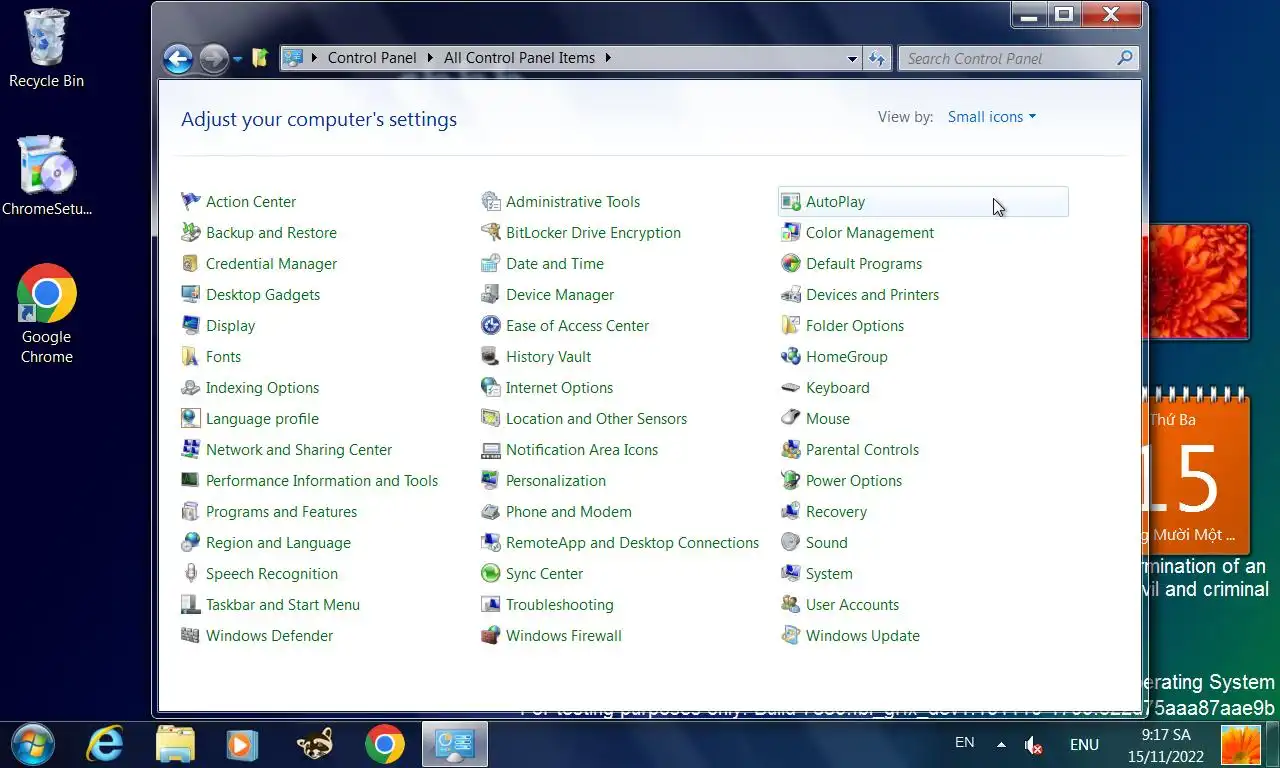
Task: Open Google Chrome from the taskbar
Action: pyautogui.click(x=385, y=744)
